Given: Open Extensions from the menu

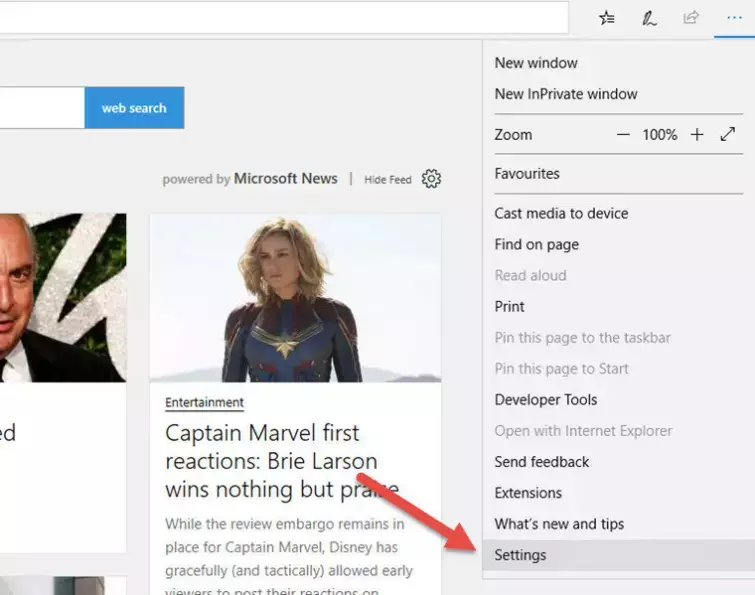Looking at the screenshot, I should click(x=618, y=493).
